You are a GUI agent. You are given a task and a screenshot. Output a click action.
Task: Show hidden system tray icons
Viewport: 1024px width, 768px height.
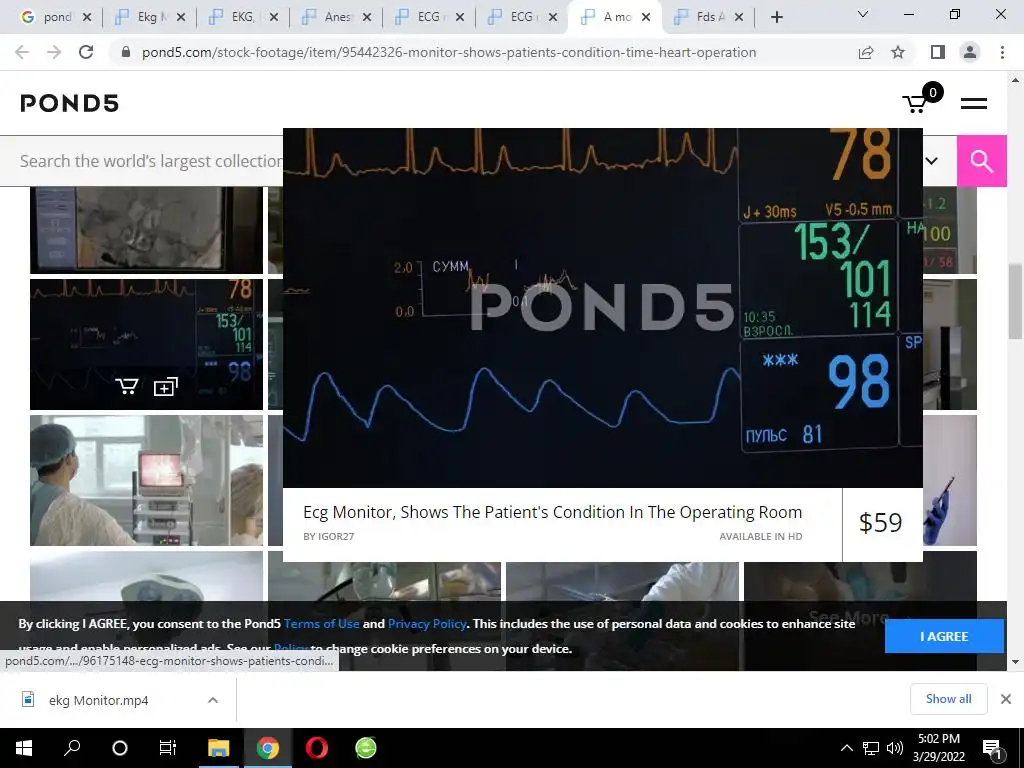point(846,748)
